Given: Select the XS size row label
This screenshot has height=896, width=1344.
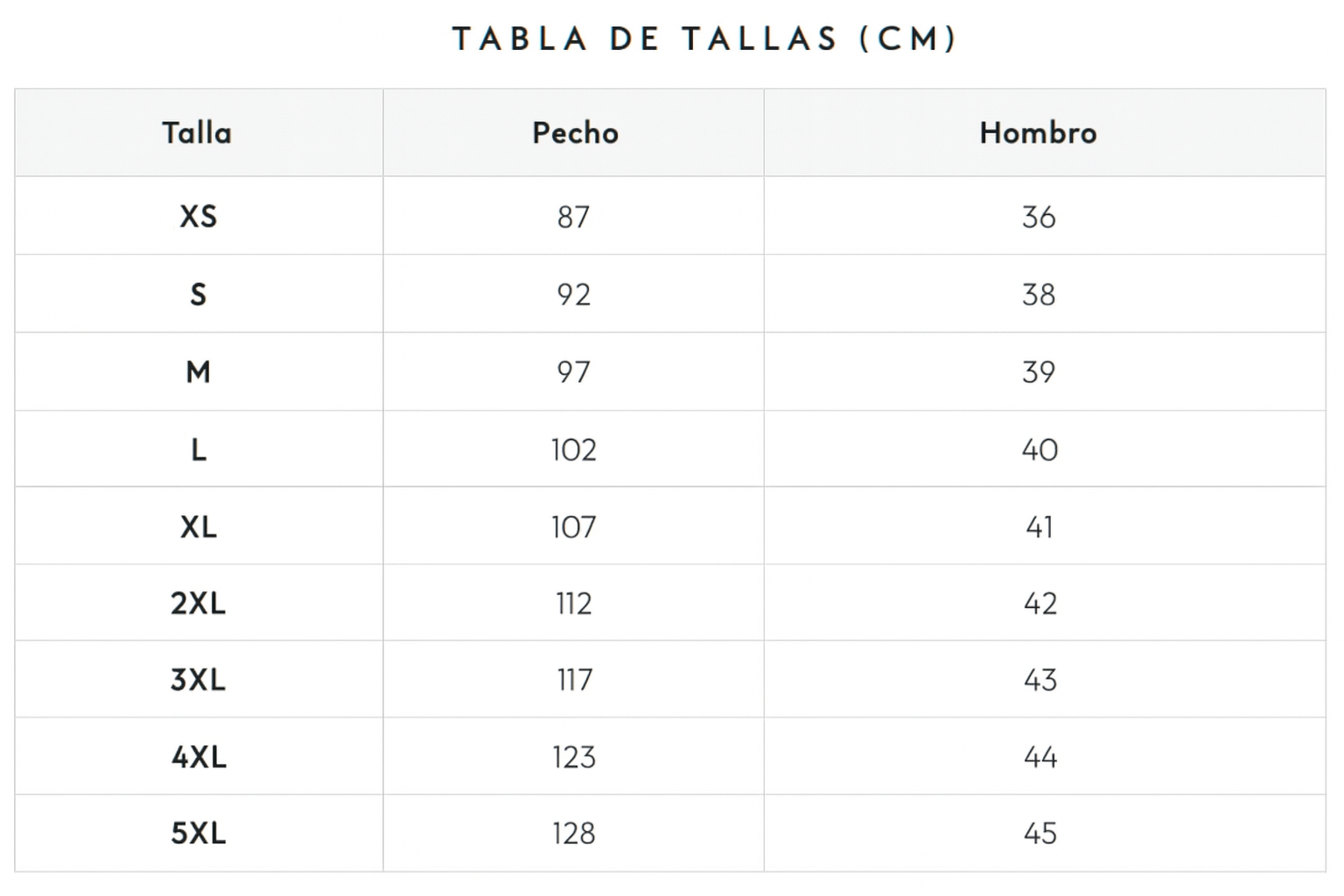Looking at the screenshot, I should pos(198,216).
